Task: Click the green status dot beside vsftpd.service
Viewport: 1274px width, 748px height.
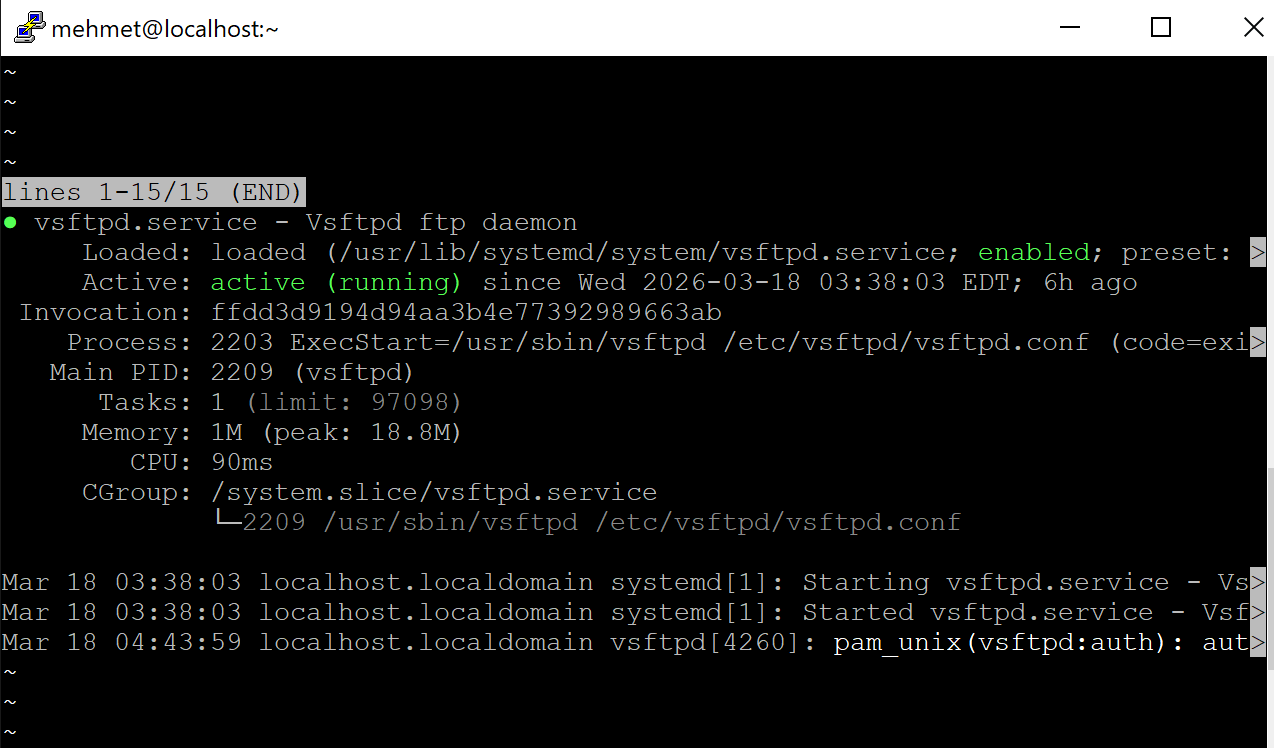Action: (x=10, y=222)
